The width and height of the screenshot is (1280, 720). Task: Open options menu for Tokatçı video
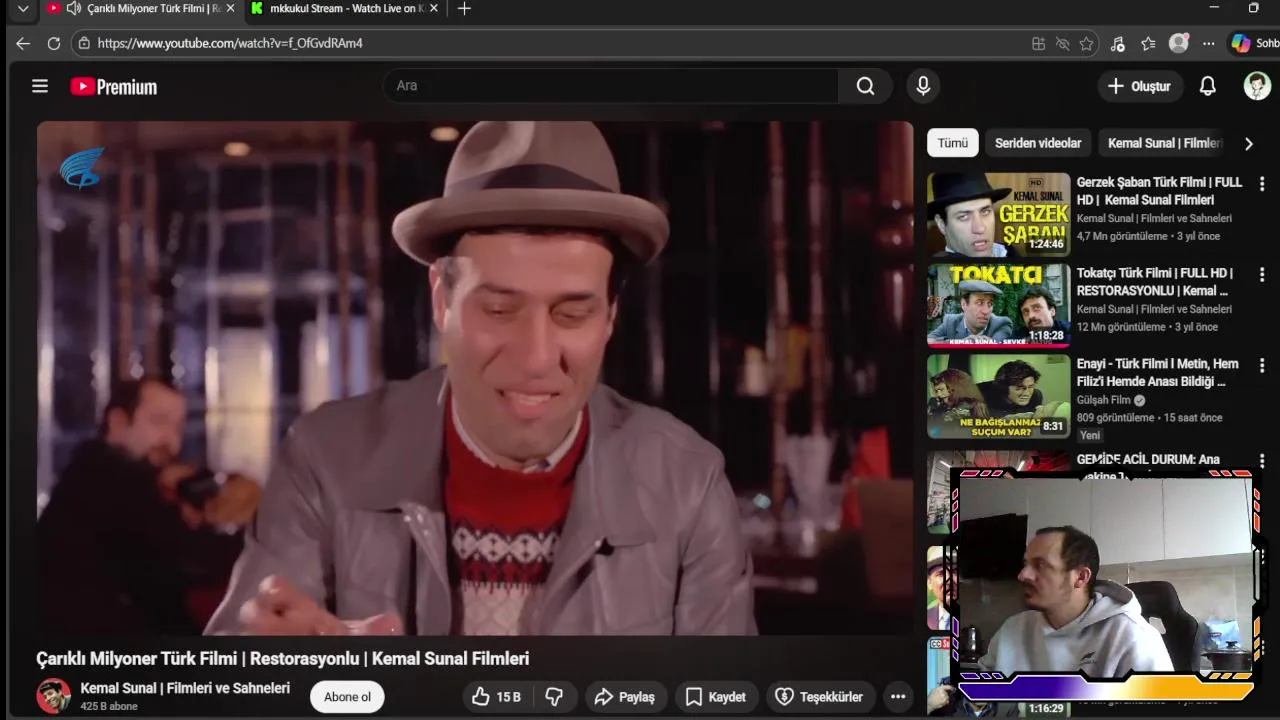pos(1262,274)
